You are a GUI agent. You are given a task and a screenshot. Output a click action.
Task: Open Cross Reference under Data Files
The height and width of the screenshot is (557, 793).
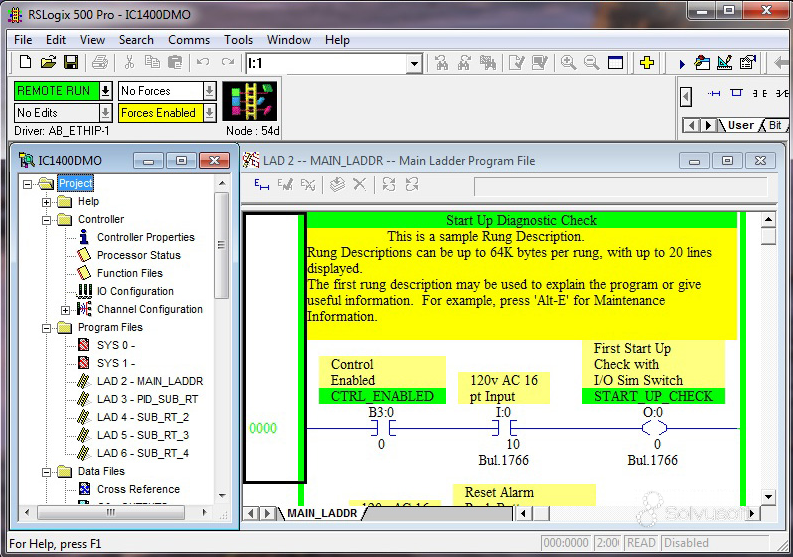click(138, 489)
